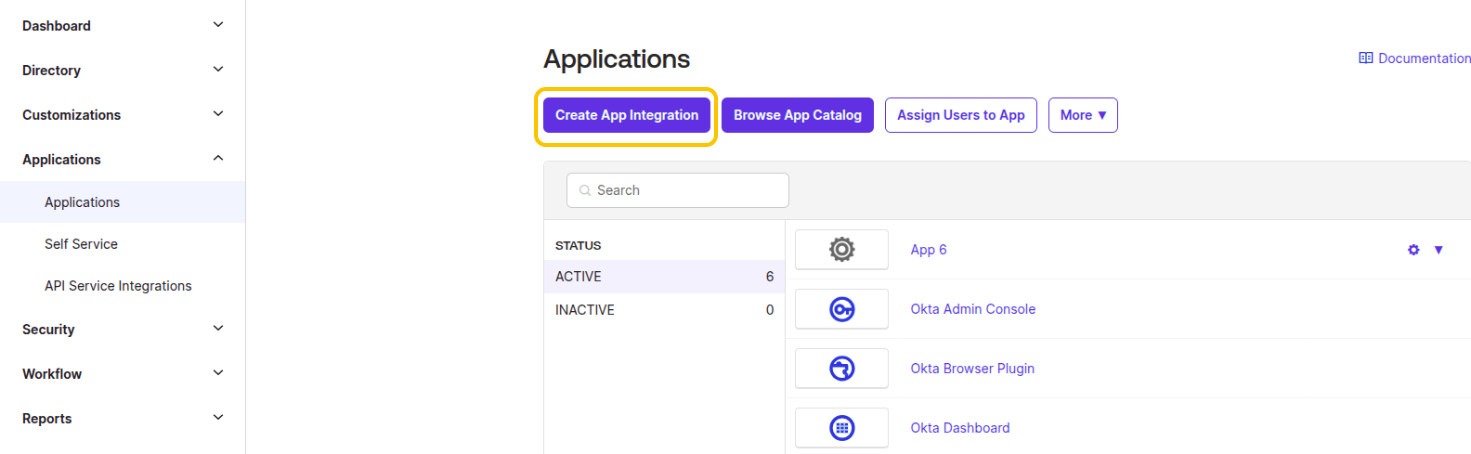Open the Okta Browser Plugin link
The image size is (1471, 454).
[x=972, y=368]
